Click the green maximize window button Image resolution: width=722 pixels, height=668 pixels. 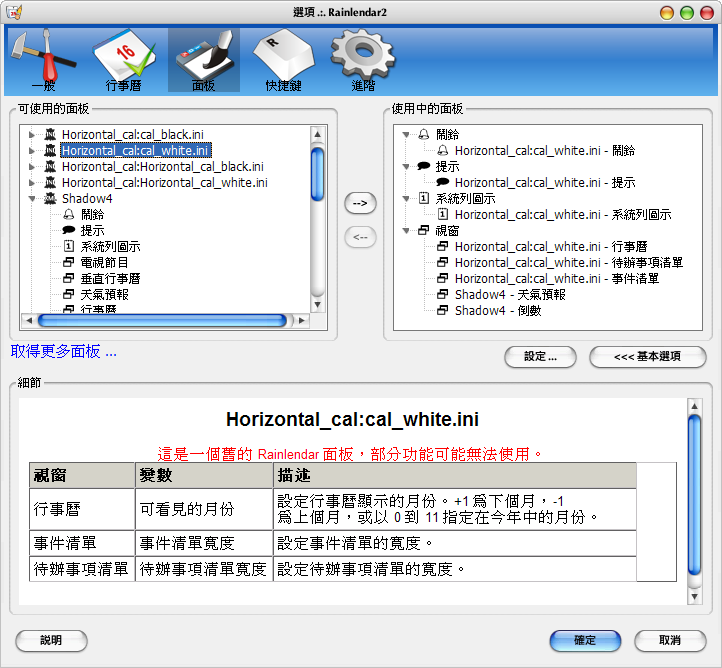687,12
